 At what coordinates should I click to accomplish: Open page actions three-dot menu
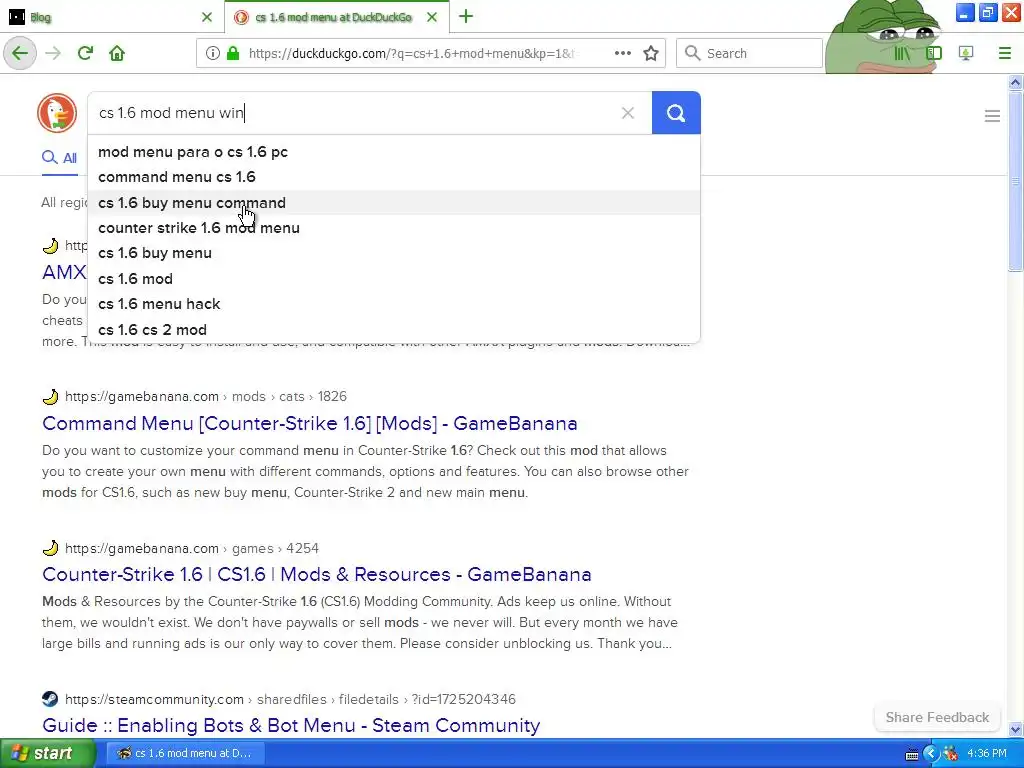622,53
